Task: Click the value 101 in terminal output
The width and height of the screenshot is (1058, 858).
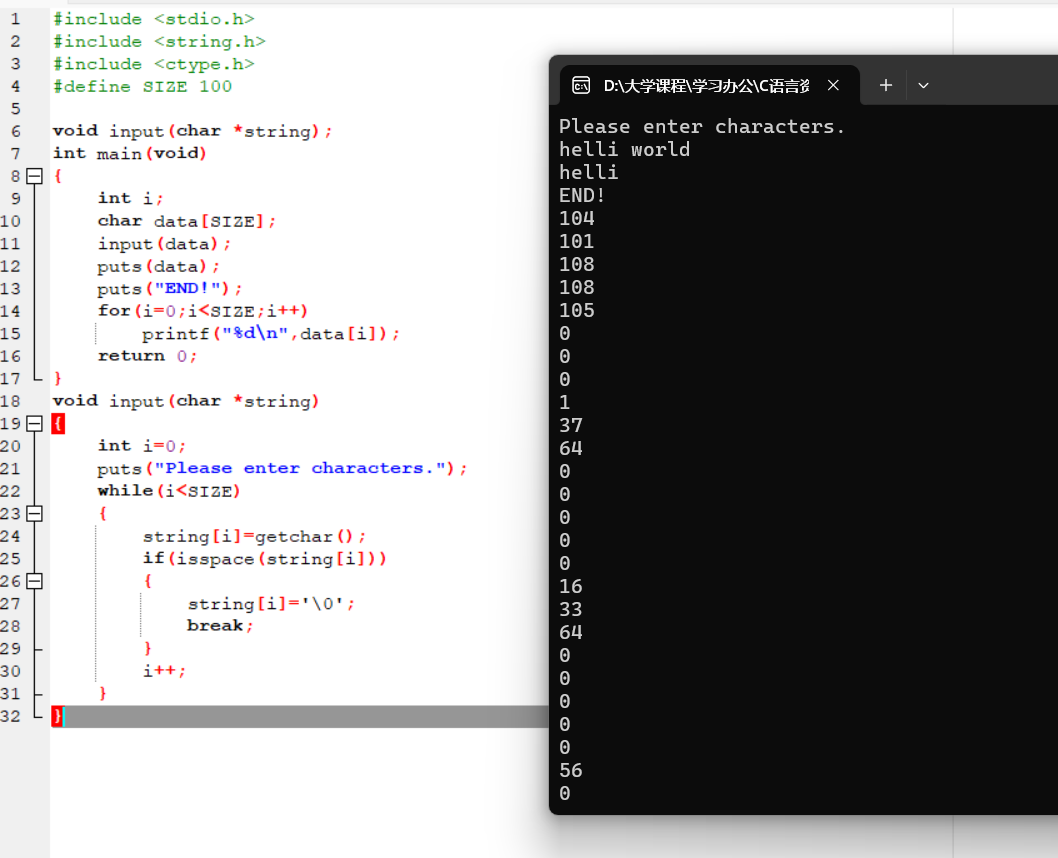Action: [577, 241]
